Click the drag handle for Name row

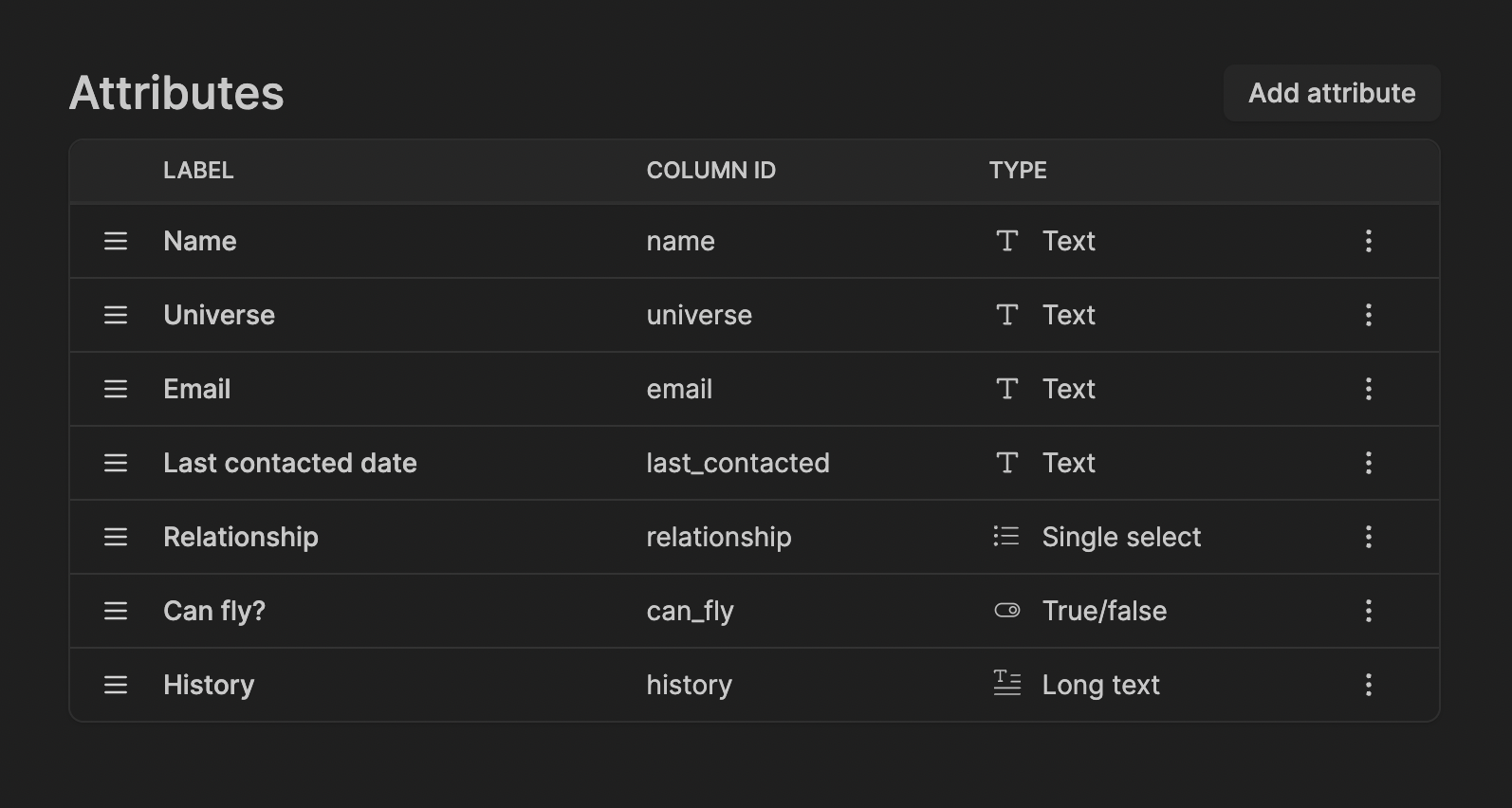[x=116, y=241]
